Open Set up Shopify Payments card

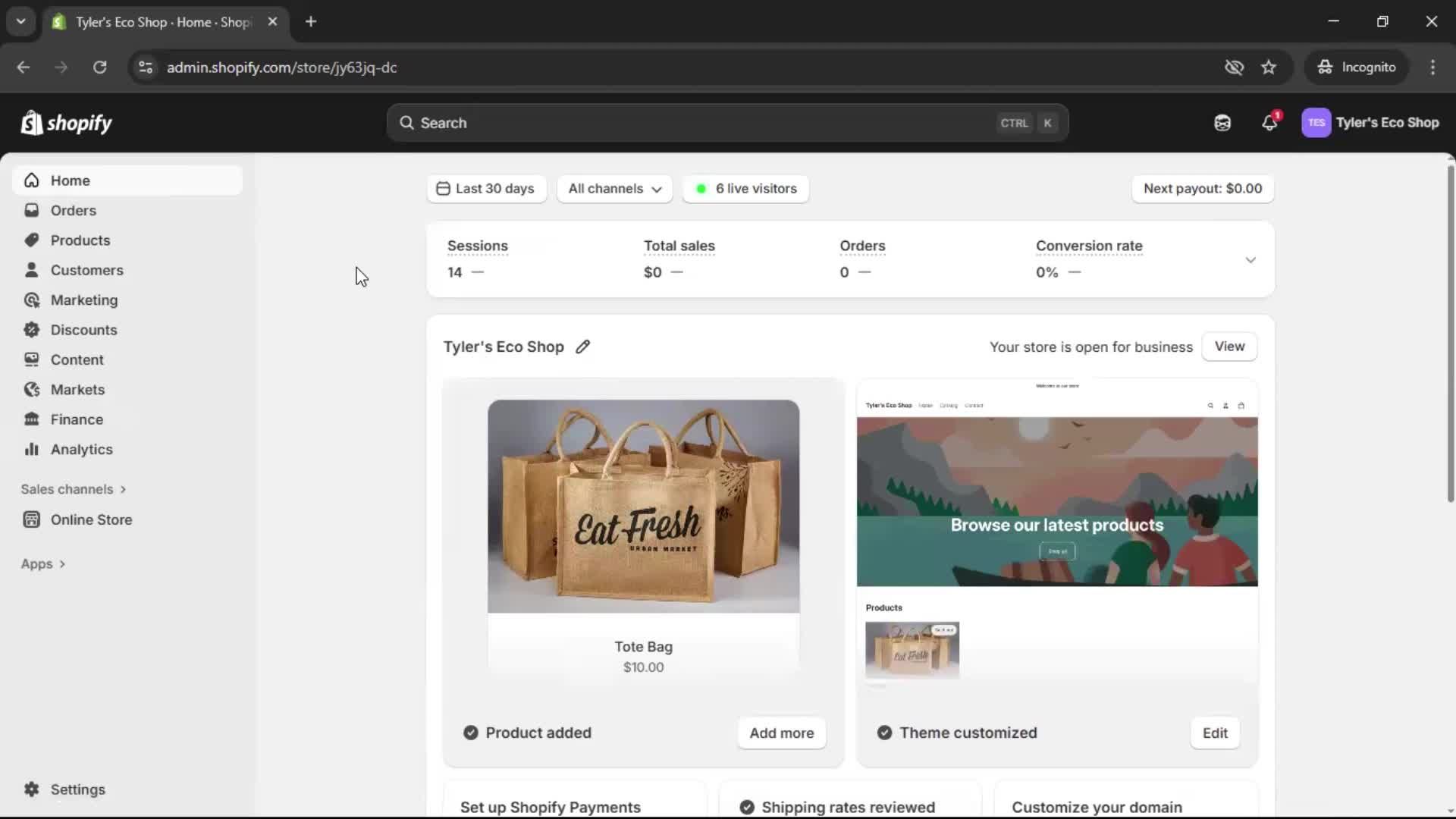[575, 800]
